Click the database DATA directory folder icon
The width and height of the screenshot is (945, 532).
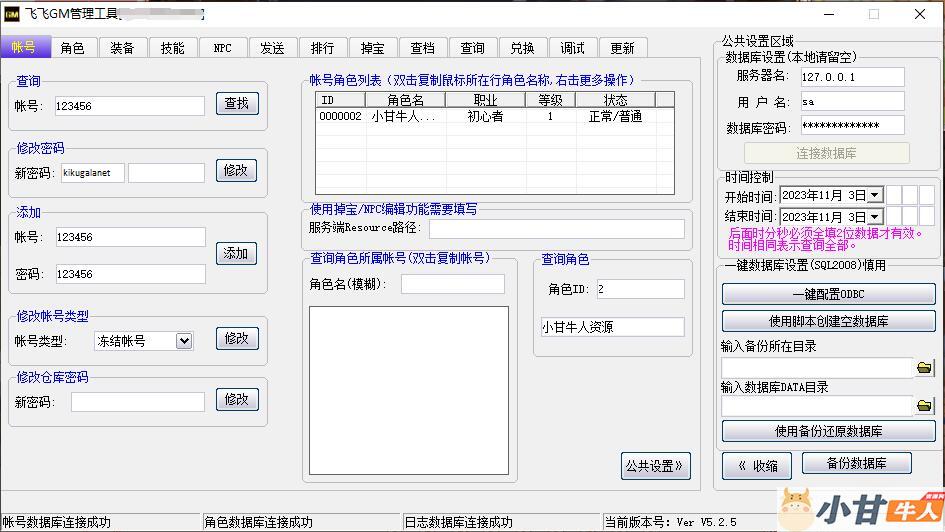click(924, 406)
